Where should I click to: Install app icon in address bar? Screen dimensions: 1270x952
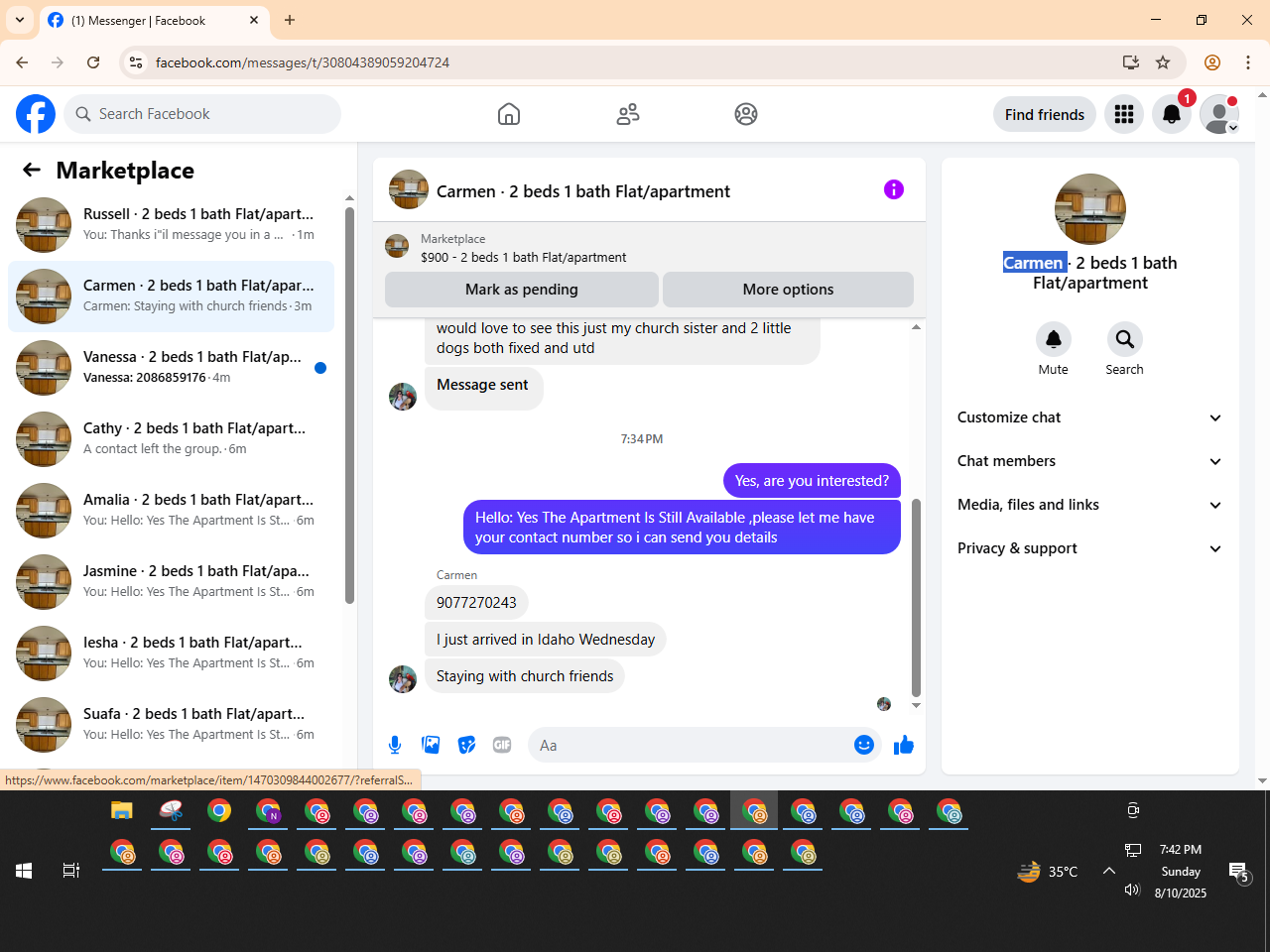pyautogui.click(x=1131, y=62)
